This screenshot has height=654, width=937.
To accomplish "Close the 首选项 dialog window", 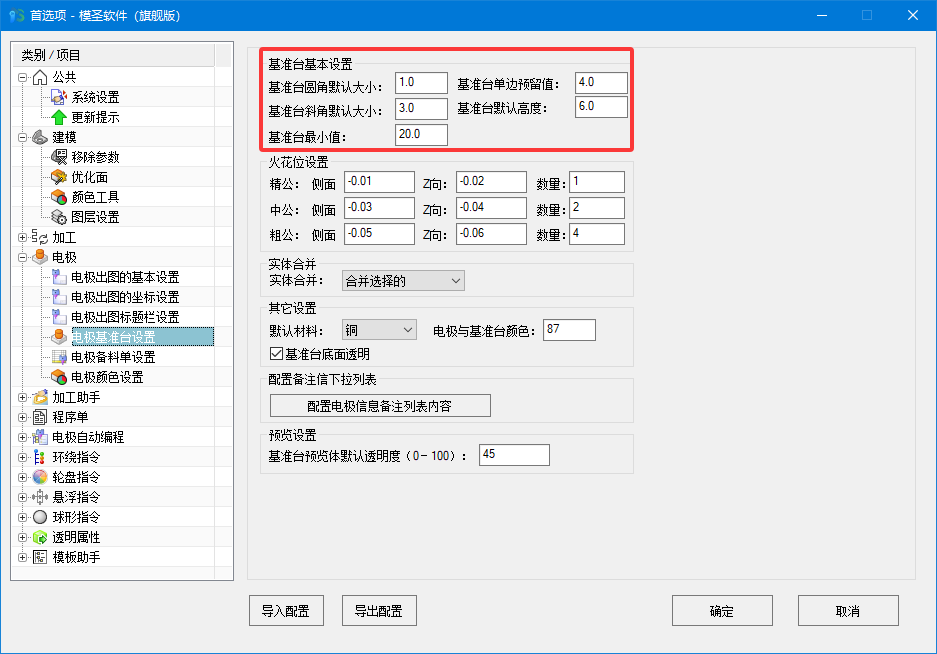I will click(x=912, y=16).
